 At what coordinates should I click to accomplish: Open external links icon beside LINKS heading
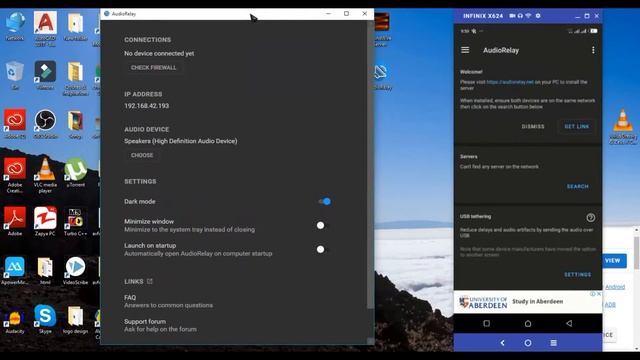coord(150,281)
